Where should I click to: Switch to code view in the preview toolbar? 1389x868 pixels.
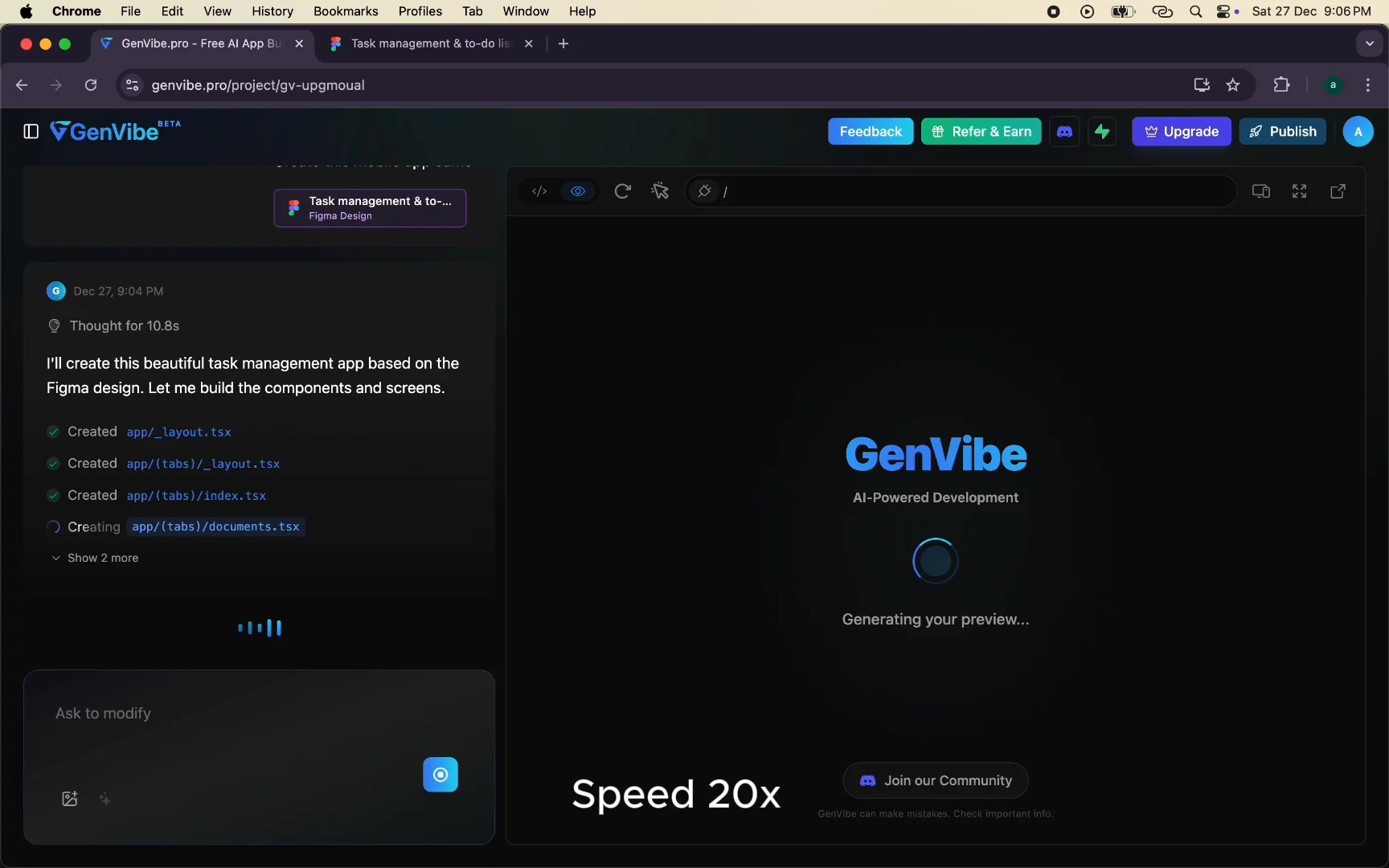pos(539,190)
